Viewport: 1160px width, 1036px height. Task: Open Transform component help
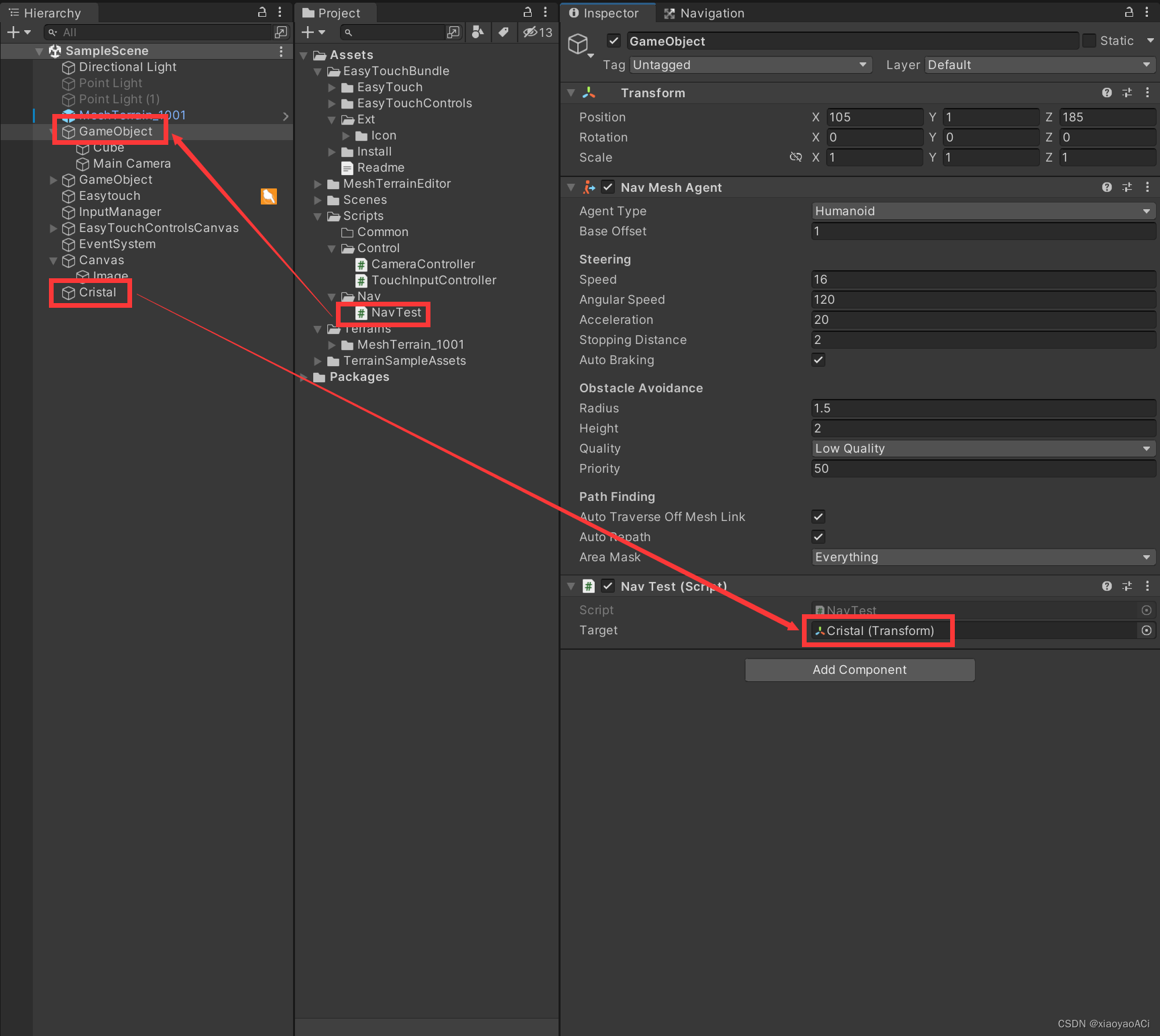tap(1107, 93)
